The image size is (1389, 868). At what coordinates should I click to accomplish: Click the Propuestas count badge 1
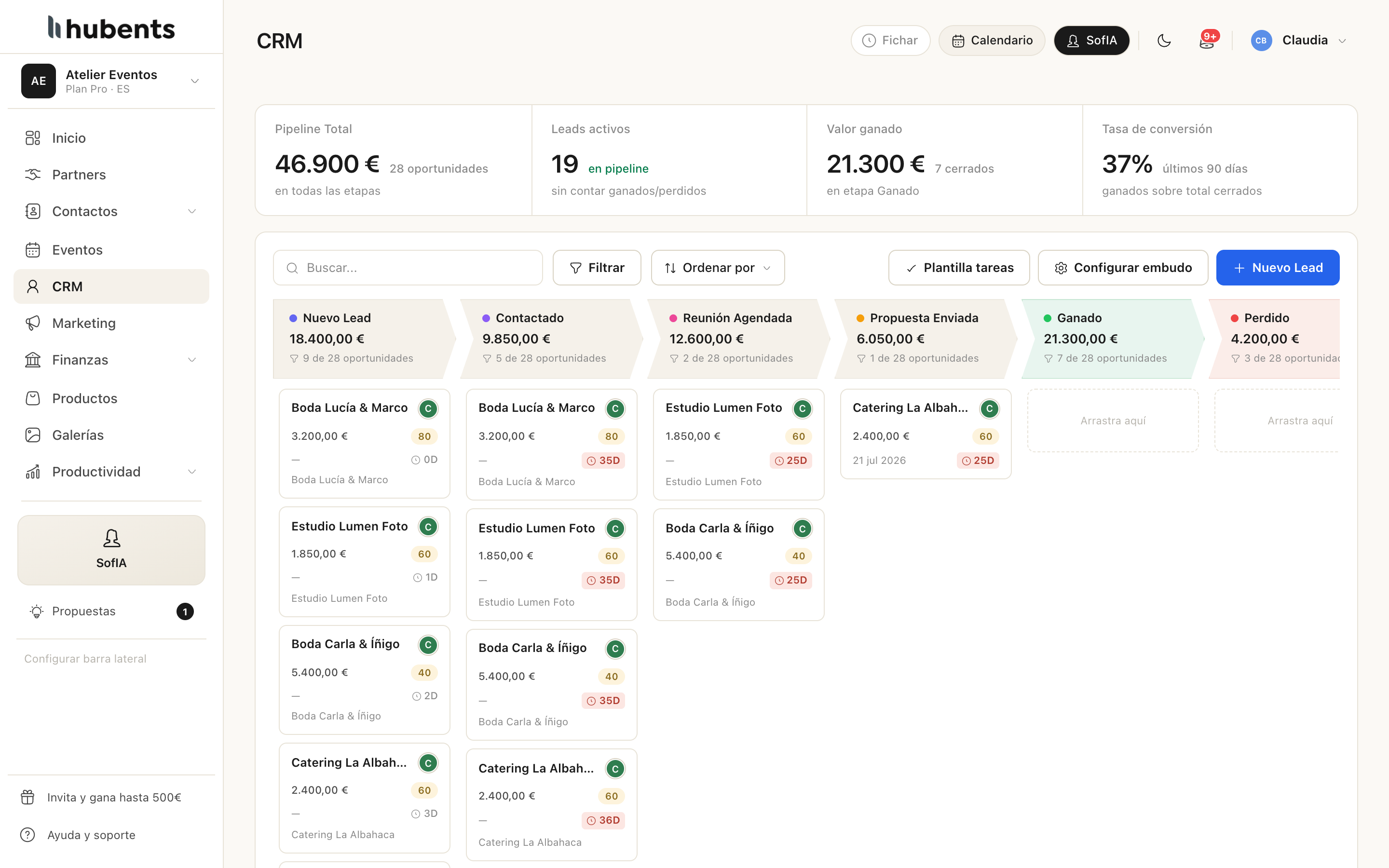[185, 611]
